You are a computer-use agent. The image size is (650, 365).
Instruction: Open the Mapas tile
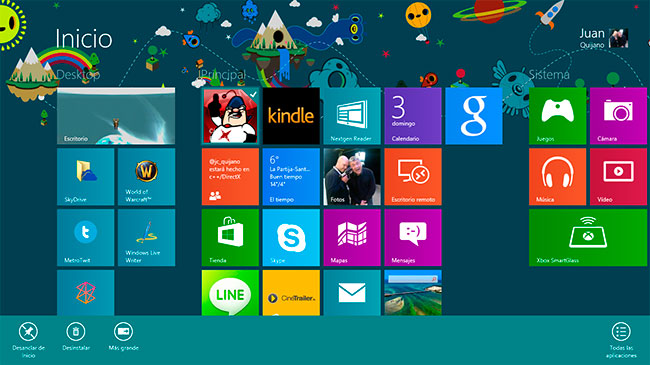click(x=352, y=237)
